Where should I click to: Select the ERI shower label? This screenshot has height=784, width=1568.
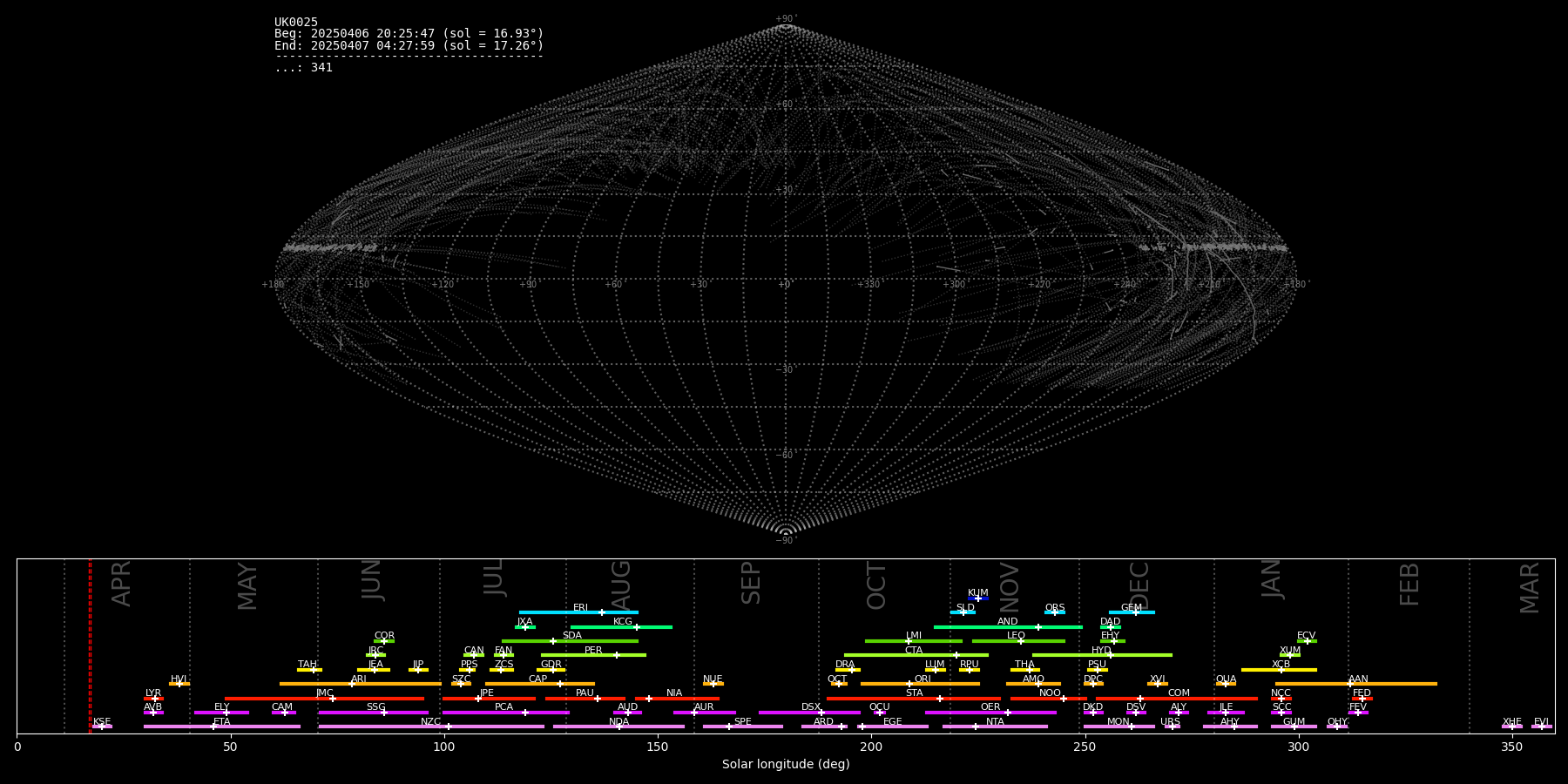[581, 608]
